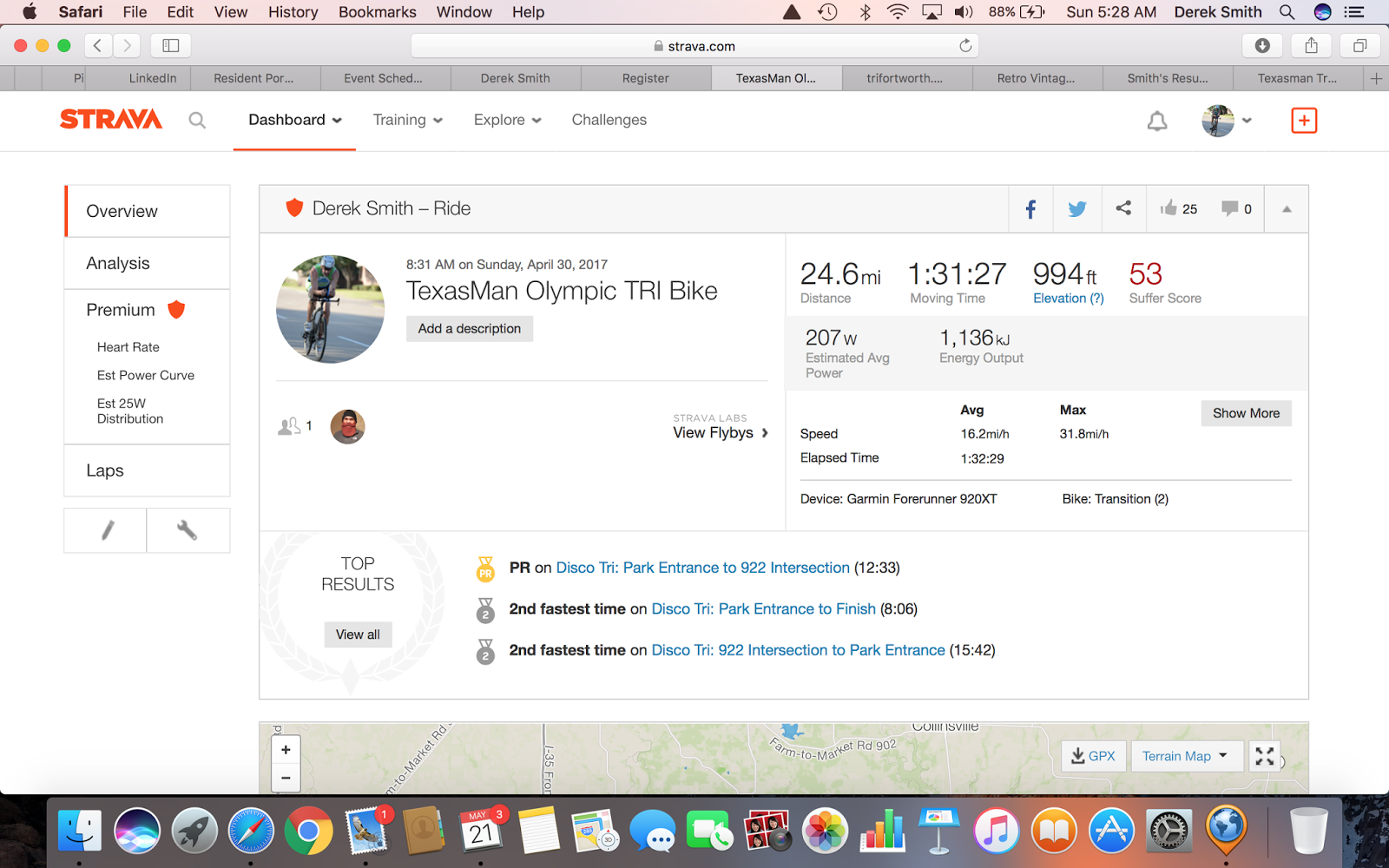Select the Overview sidebar tab
Viewport: 1389px width, 868px height.
point(148,211)
